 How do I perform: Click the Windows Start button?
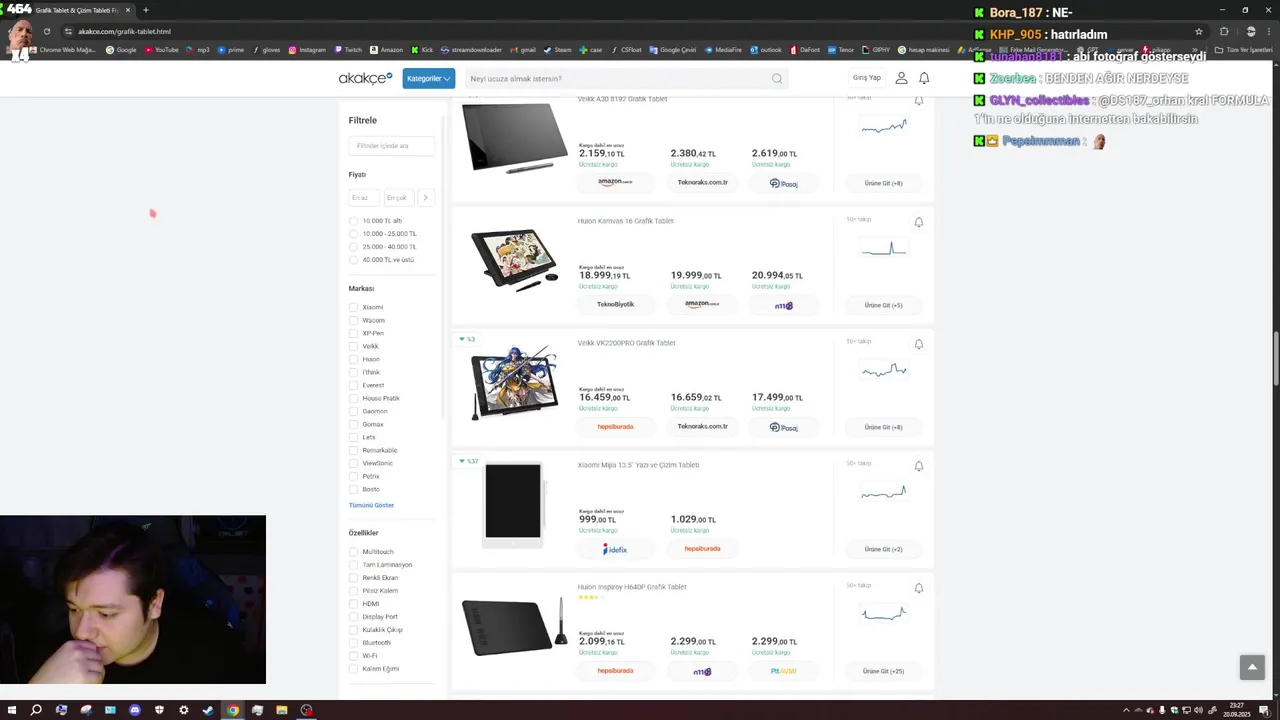[x=12, y=710]
